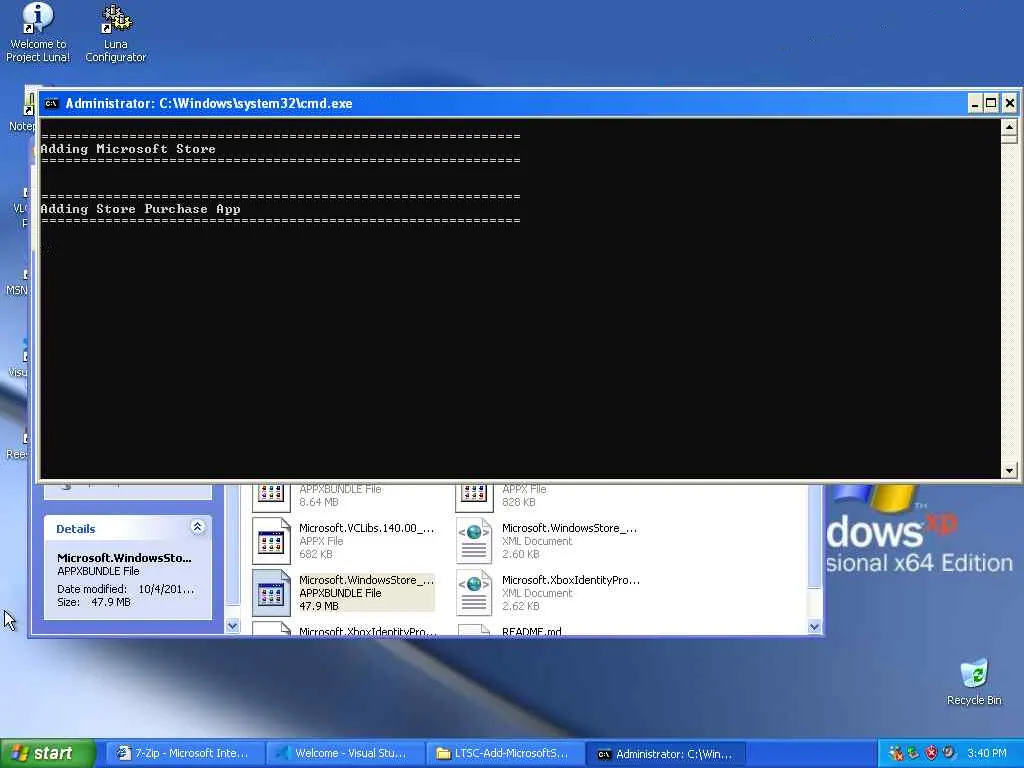Image resolution: width=1024 pixels, height=768 pixels.
Task: Click the cmd.exe title bar system icon
Action: pyautogui.click(x=52, y=103)
